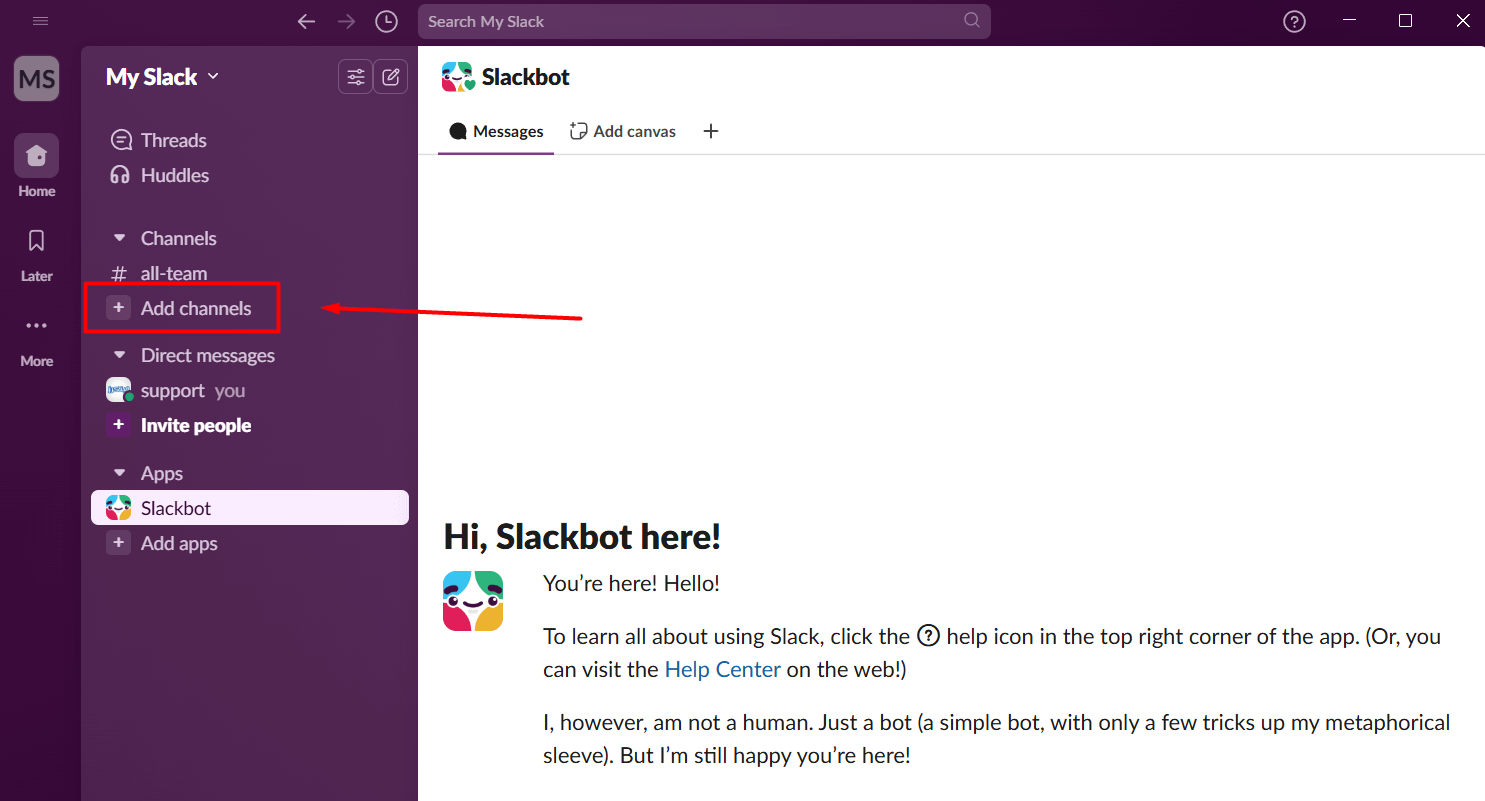Viewport: 1485px width, 801px height.
Task: Go back with the left arrow
Action: point(307,21)
